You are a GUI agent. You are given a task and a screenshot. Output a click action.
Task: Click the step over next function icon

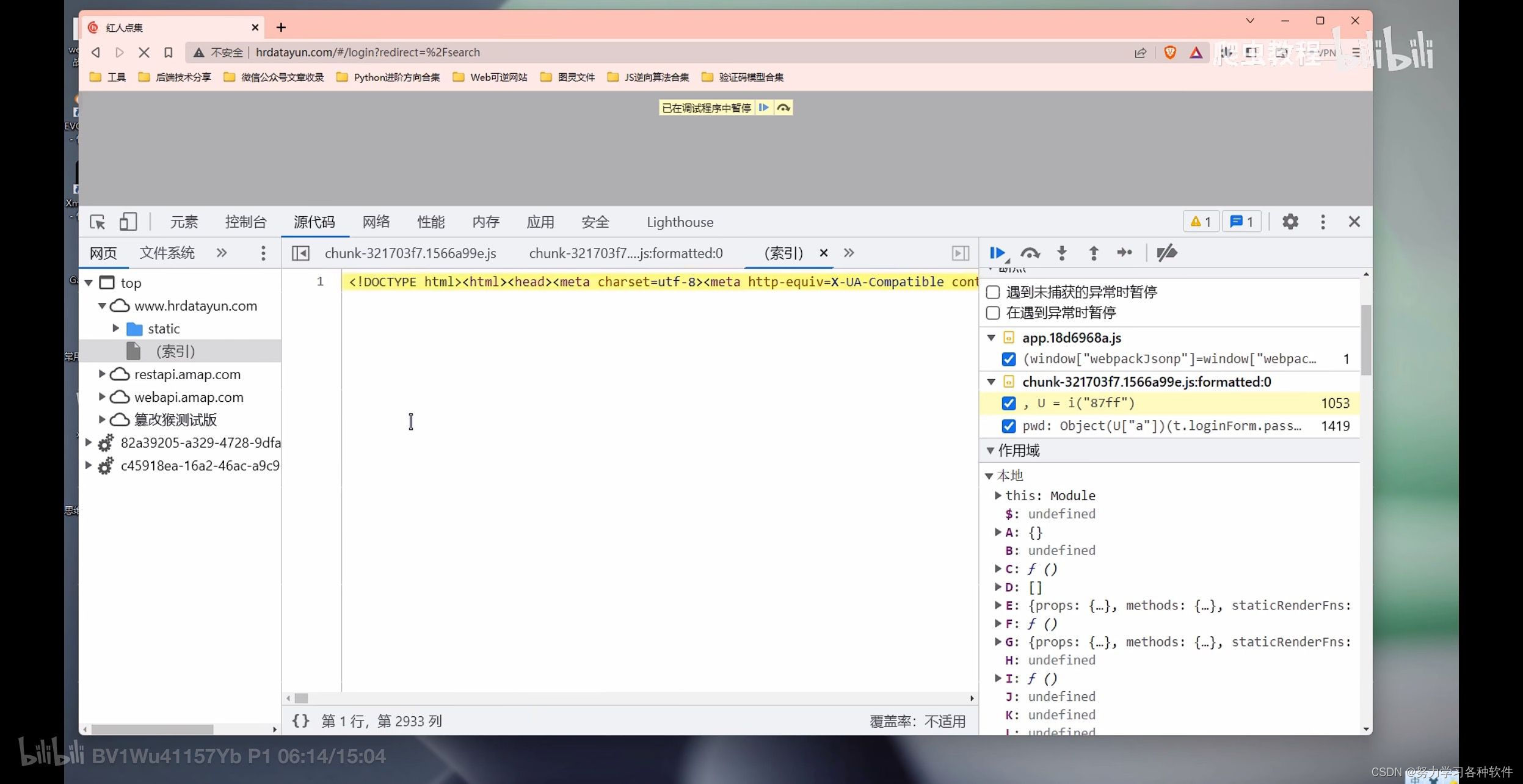click(1029, 253)
